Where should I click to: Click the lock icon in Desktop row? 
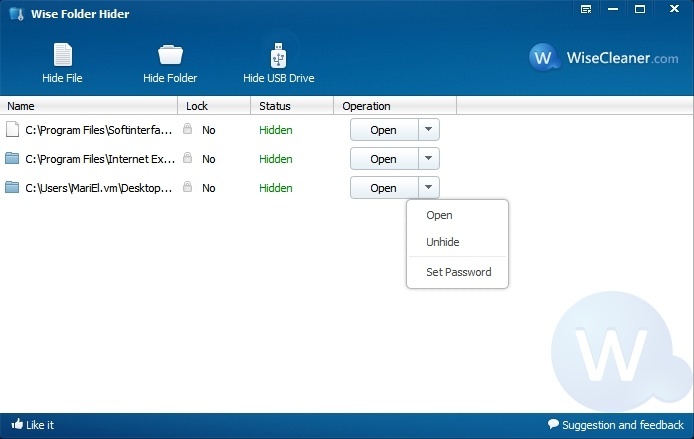188,187
